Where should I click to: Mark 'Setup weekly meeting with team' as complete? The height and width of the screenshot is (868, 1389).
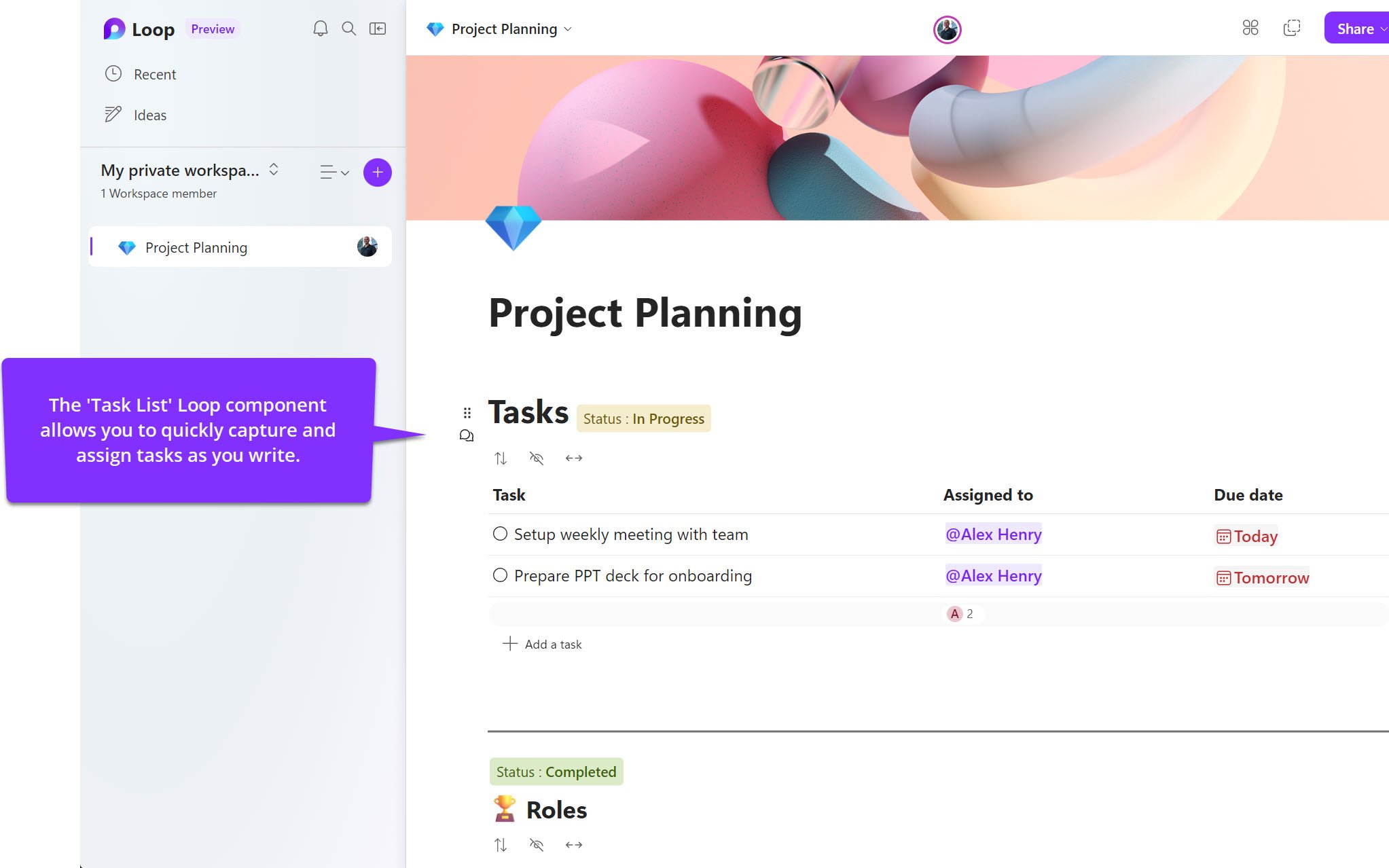[x=500, y=534]
